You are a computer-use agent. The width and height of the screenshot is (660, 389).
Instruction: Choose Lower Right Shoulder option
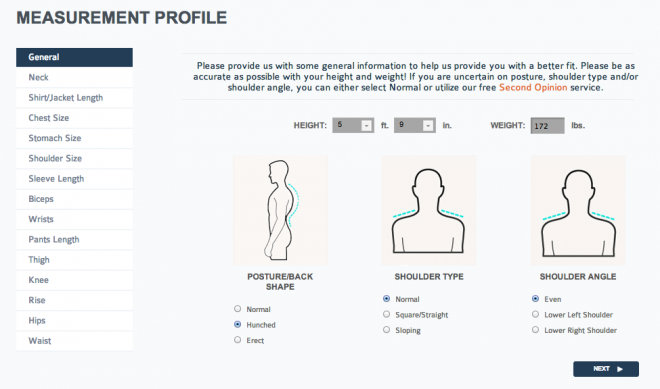pos(535,330)
